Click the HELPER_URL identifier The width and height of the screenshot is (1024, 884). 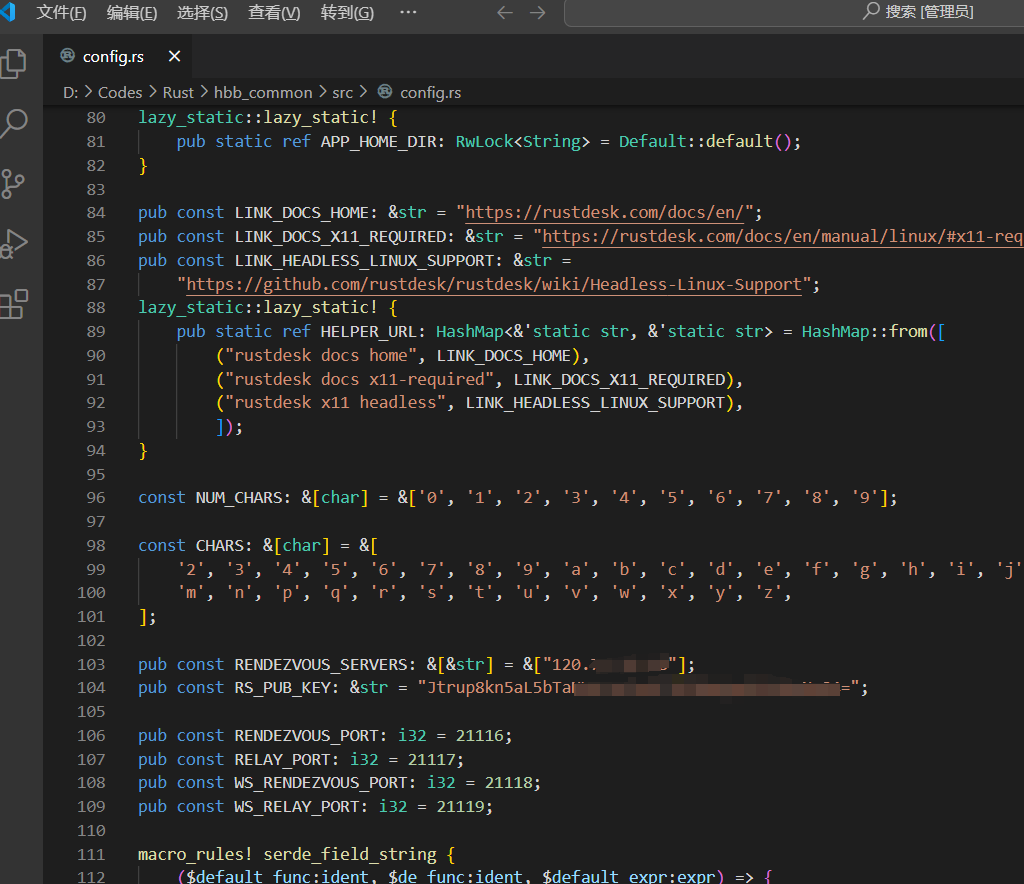(x=368, y=332)
